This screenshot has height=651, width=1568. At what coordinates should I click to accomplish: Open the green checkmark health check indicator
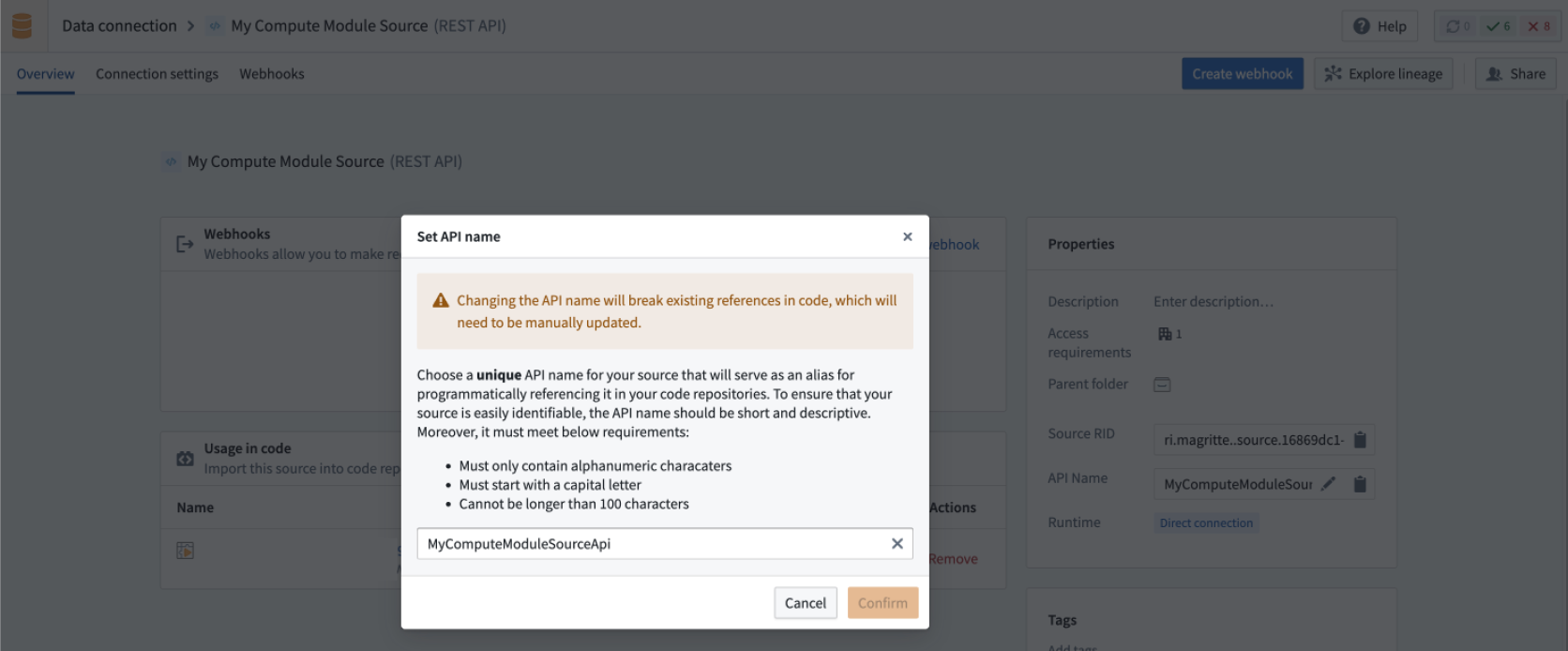(x=1497, y=25)
